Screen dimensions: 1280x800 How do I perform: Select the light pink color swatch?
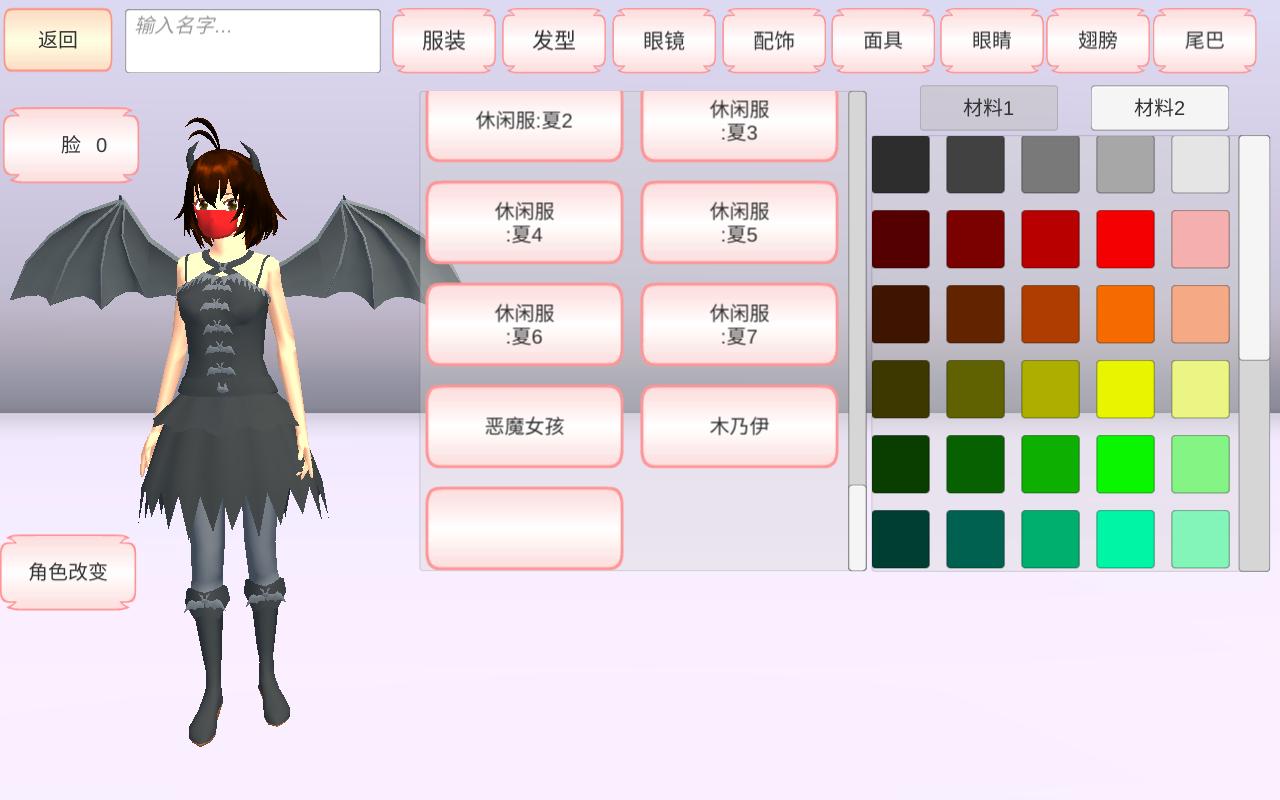click(1200, 239)
